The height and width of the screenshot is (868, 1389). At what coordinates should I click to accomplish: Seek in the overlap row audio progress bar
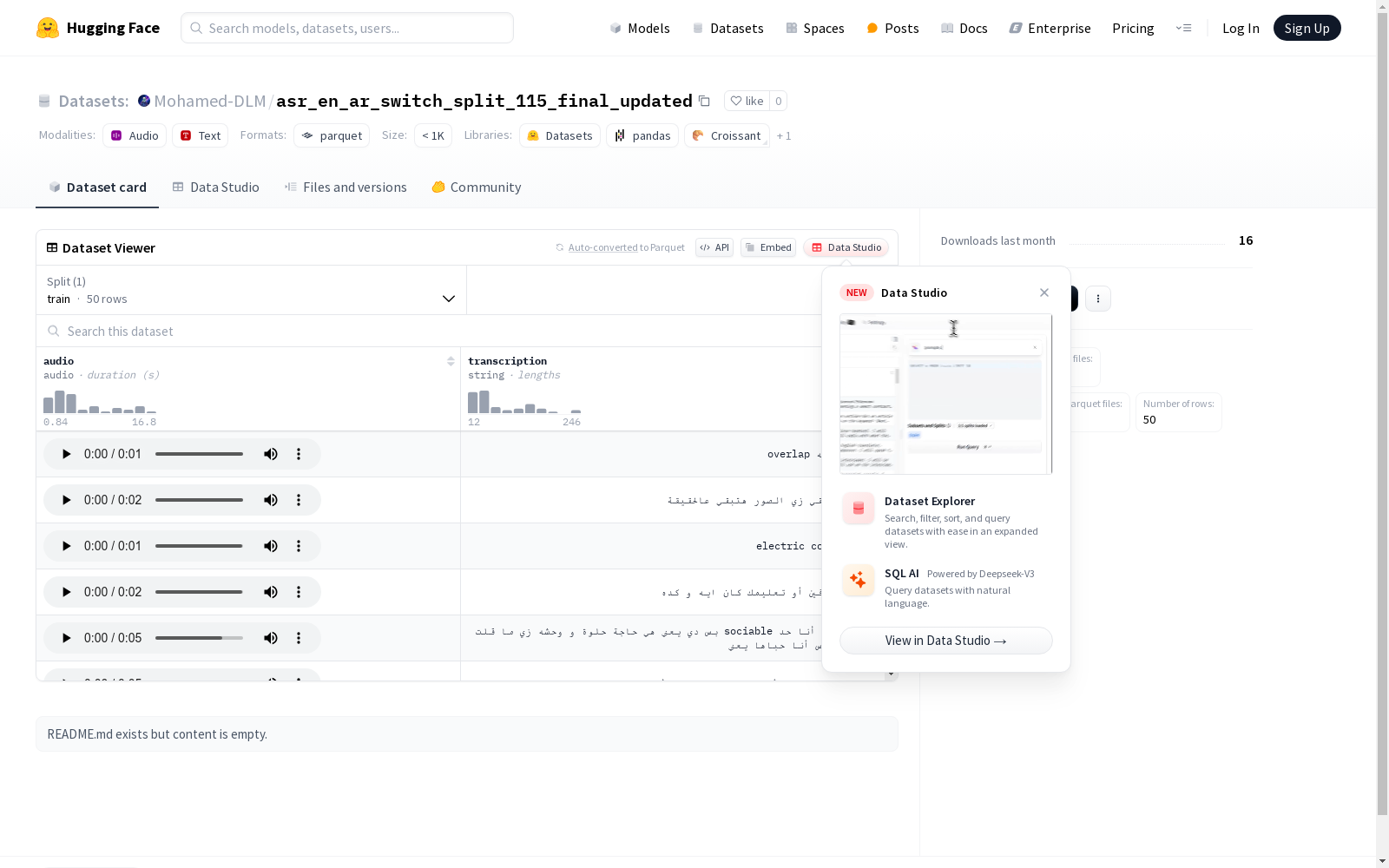[199, 454]
